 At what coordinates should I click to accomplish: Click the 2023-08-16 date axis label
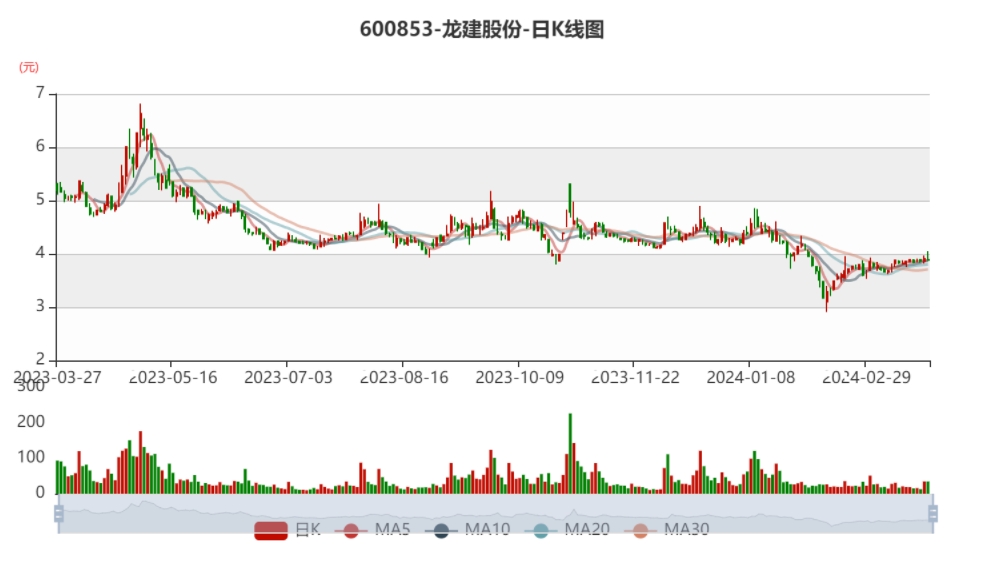tap(404, 377)
